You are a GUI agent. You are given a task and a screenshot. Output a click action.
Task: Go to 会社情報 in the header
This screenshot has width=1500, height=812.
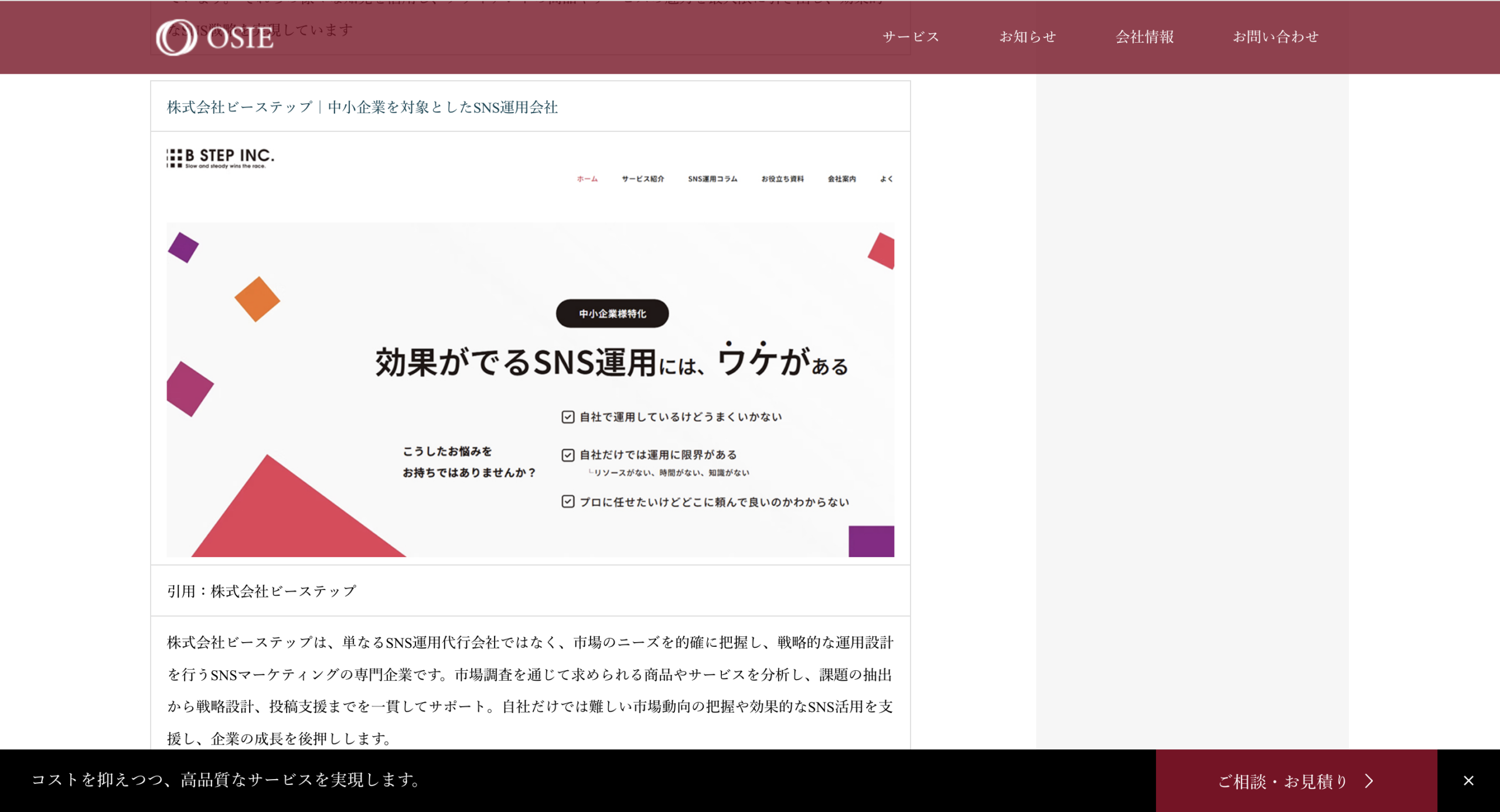1144,37
